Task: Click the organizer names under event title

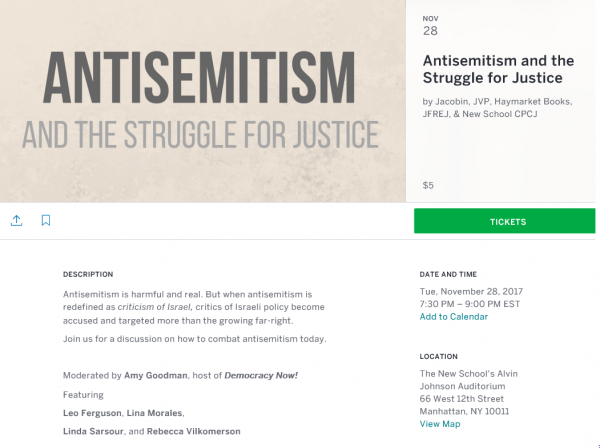Action: pos(497,108)
